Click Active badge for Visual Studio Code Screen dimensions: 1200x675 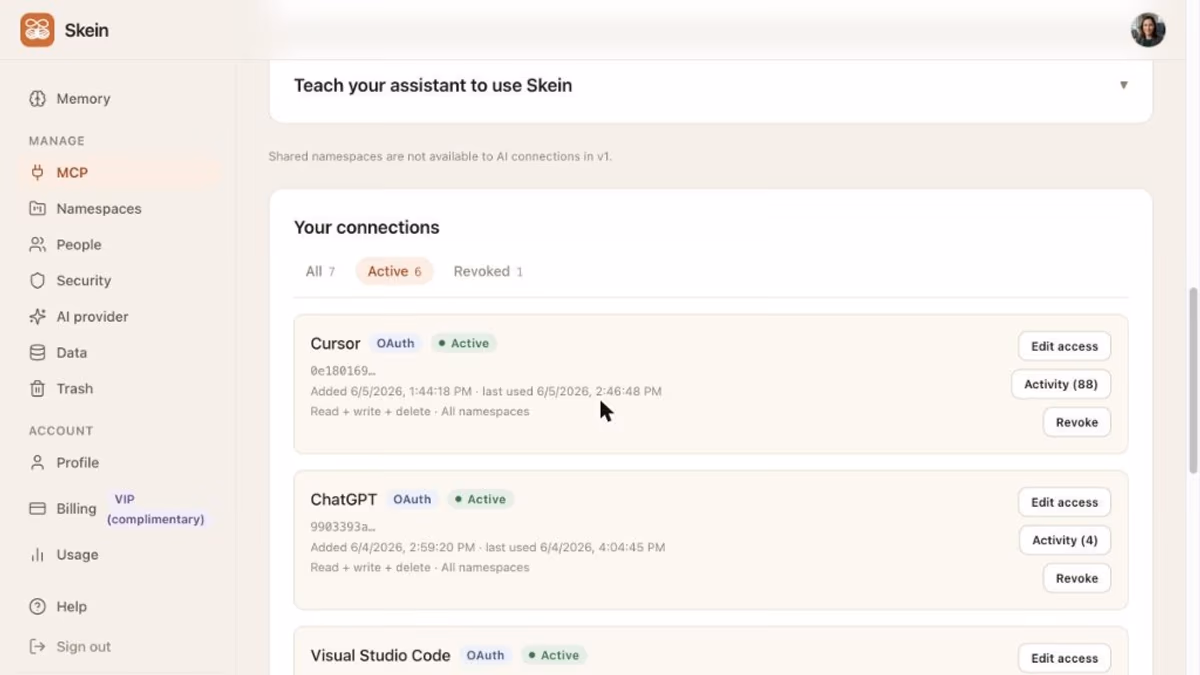pos(553,655)
